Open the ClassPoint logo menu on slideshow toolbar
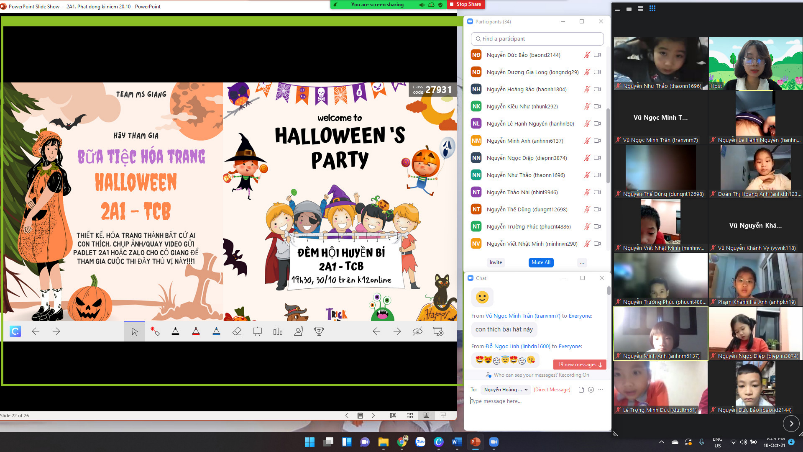This screenshot has width=803, height=452. 16,331
